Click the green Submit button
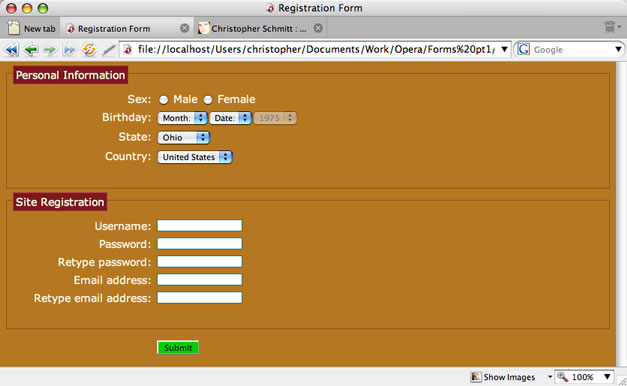This screenshot has width=627, height=386. coord(178,348)
